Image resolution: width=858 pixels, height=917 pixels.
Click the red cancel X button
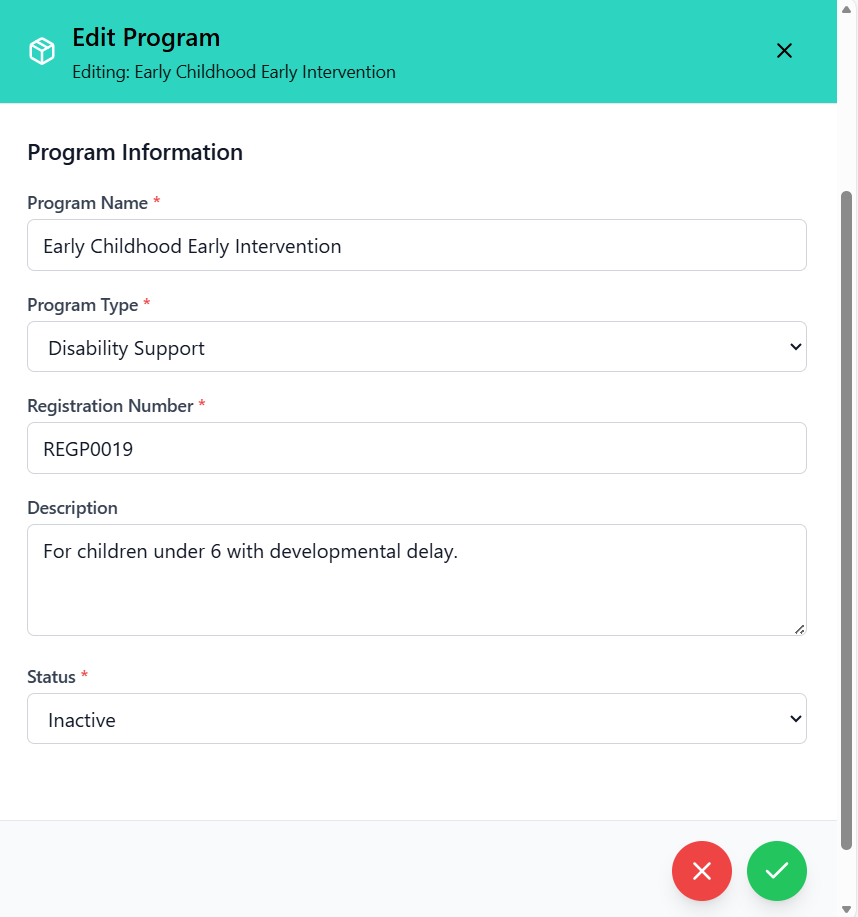pos(702,871)
